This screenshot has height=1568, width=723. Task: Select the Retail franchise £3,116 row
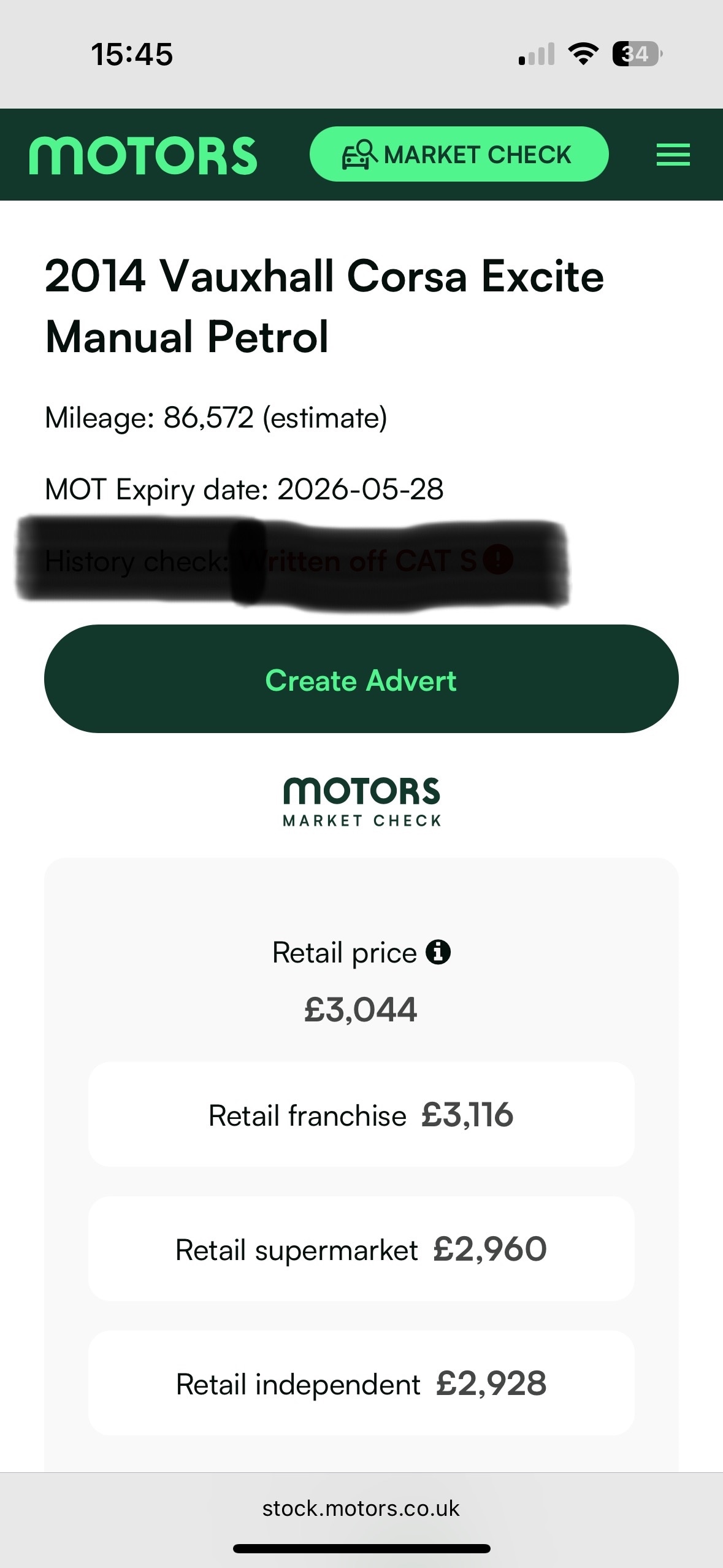point(361,1115)
